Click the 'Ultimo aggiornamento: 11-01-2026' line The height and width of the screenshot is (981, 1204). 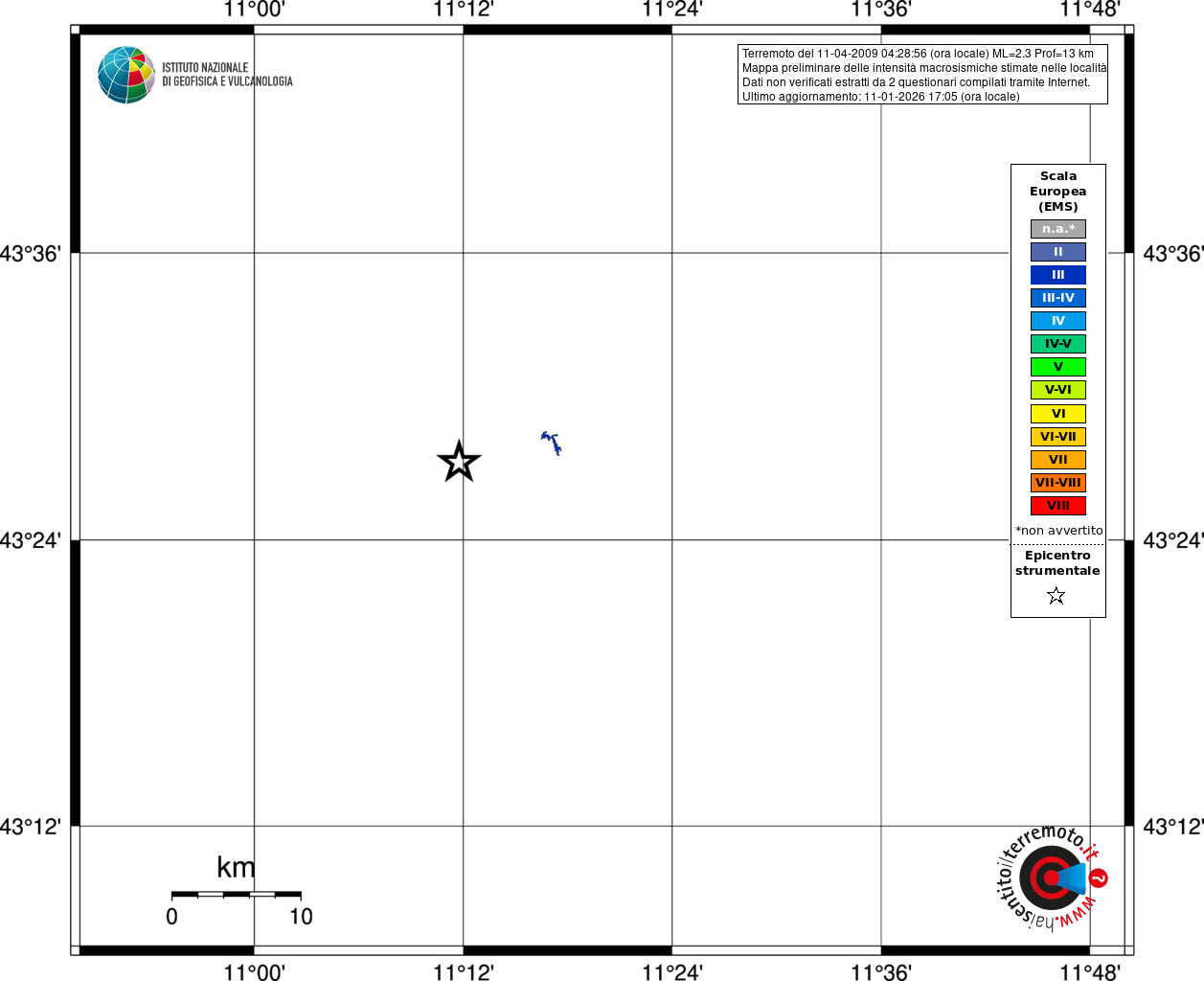(880, 97)
